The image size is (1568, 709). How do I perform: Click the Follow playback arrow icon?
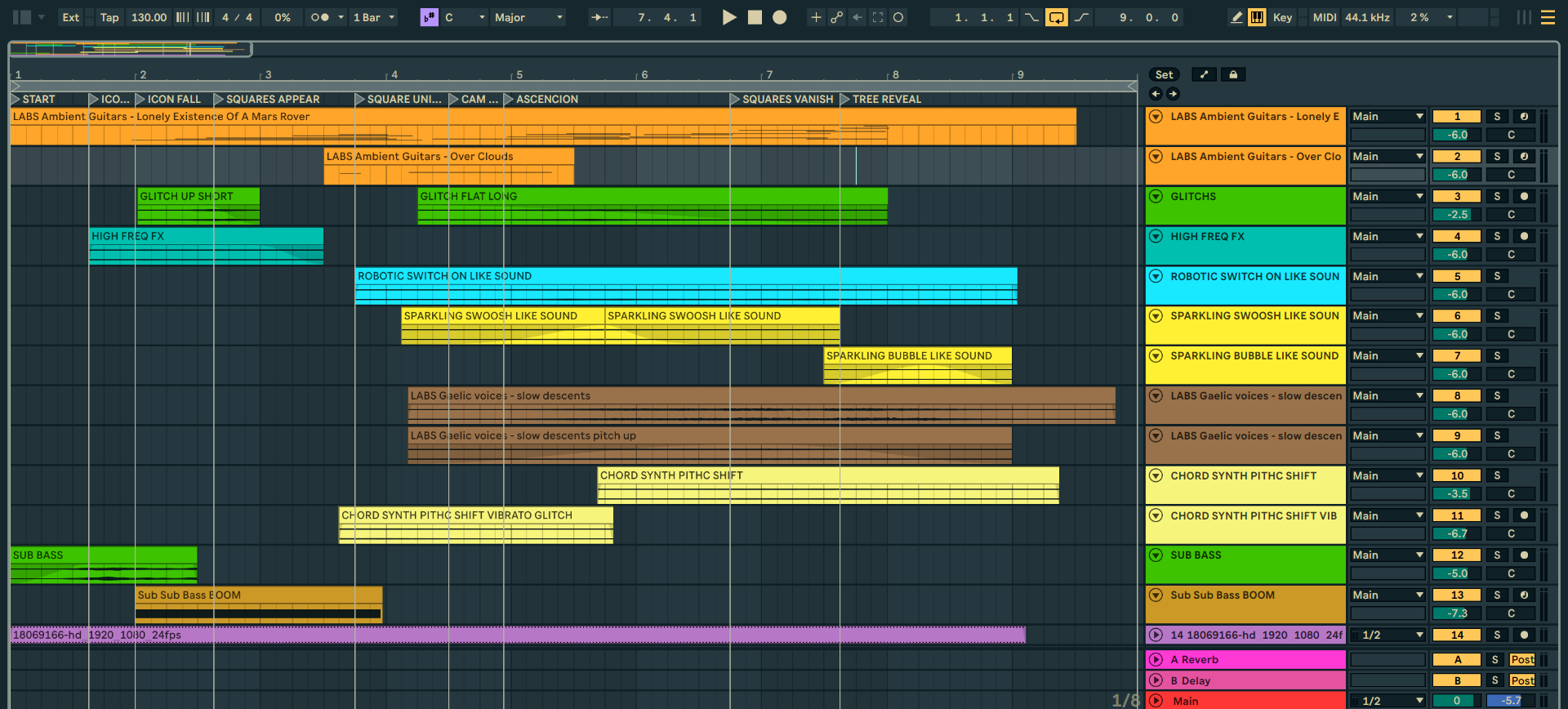pyautogui.click(x=599, y=17)
